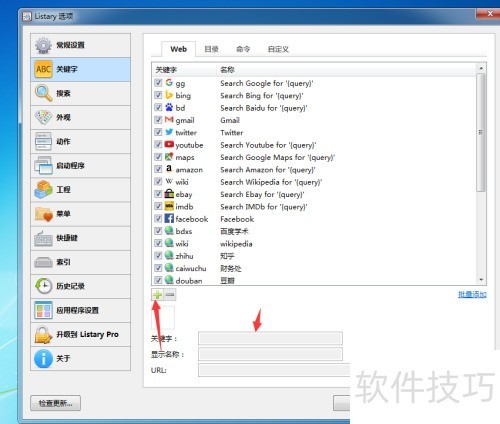
Task: Click the minus remove keyword icon
Action: pos(170,295)
